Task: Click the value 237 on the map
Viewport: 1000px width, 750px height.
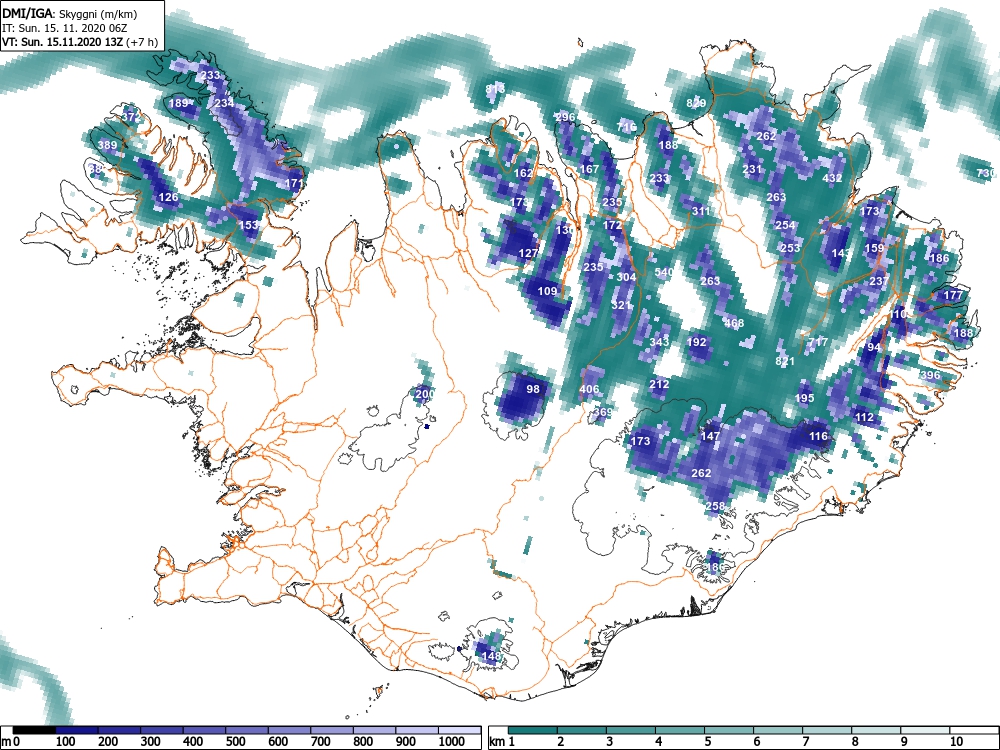Action: click(x=879, y=281)
